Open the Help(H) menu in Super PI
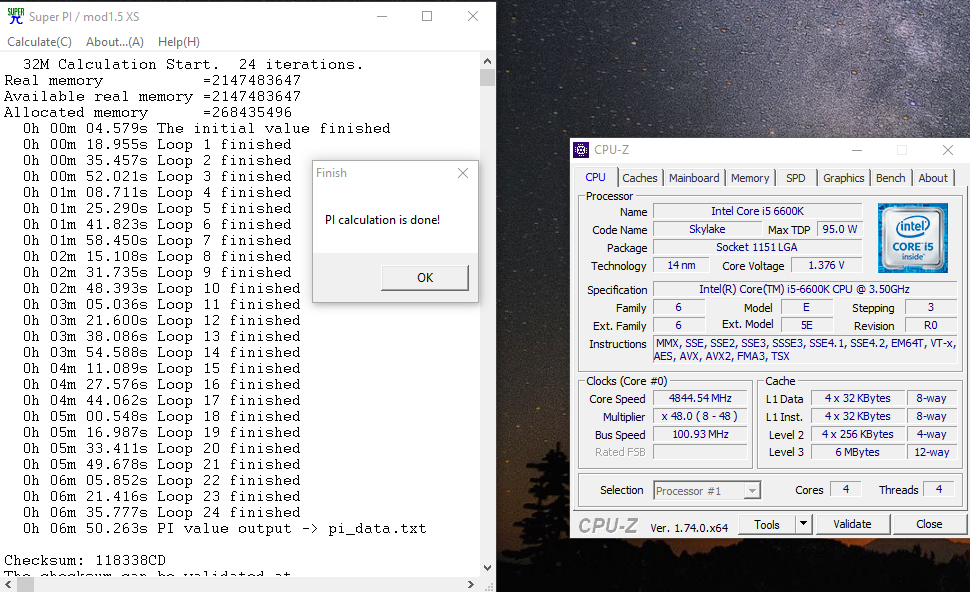970x592 pixels. [x=179, y=41]
